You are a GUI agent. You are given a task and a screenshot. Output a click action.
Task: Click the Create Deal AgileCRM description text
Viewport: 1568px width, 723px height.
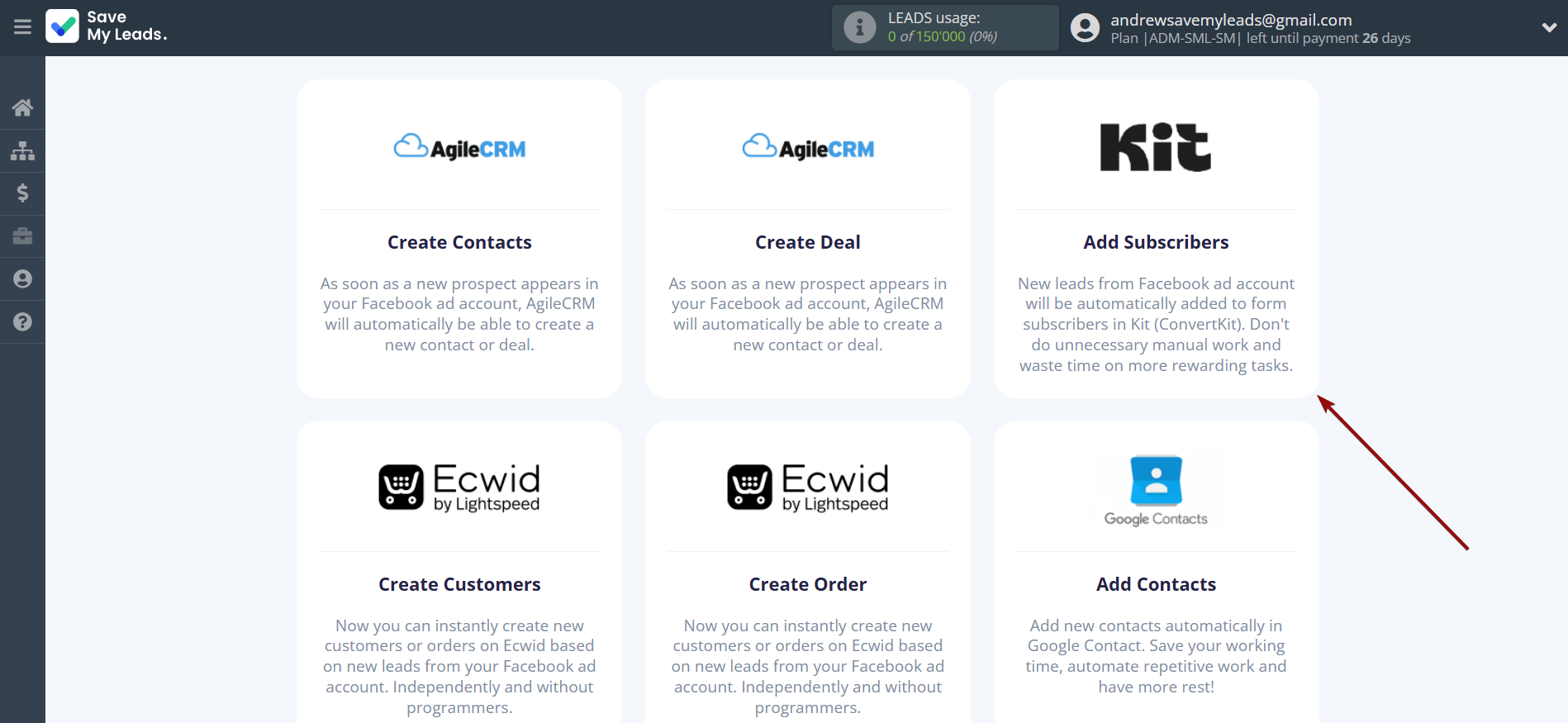point(808,314)
